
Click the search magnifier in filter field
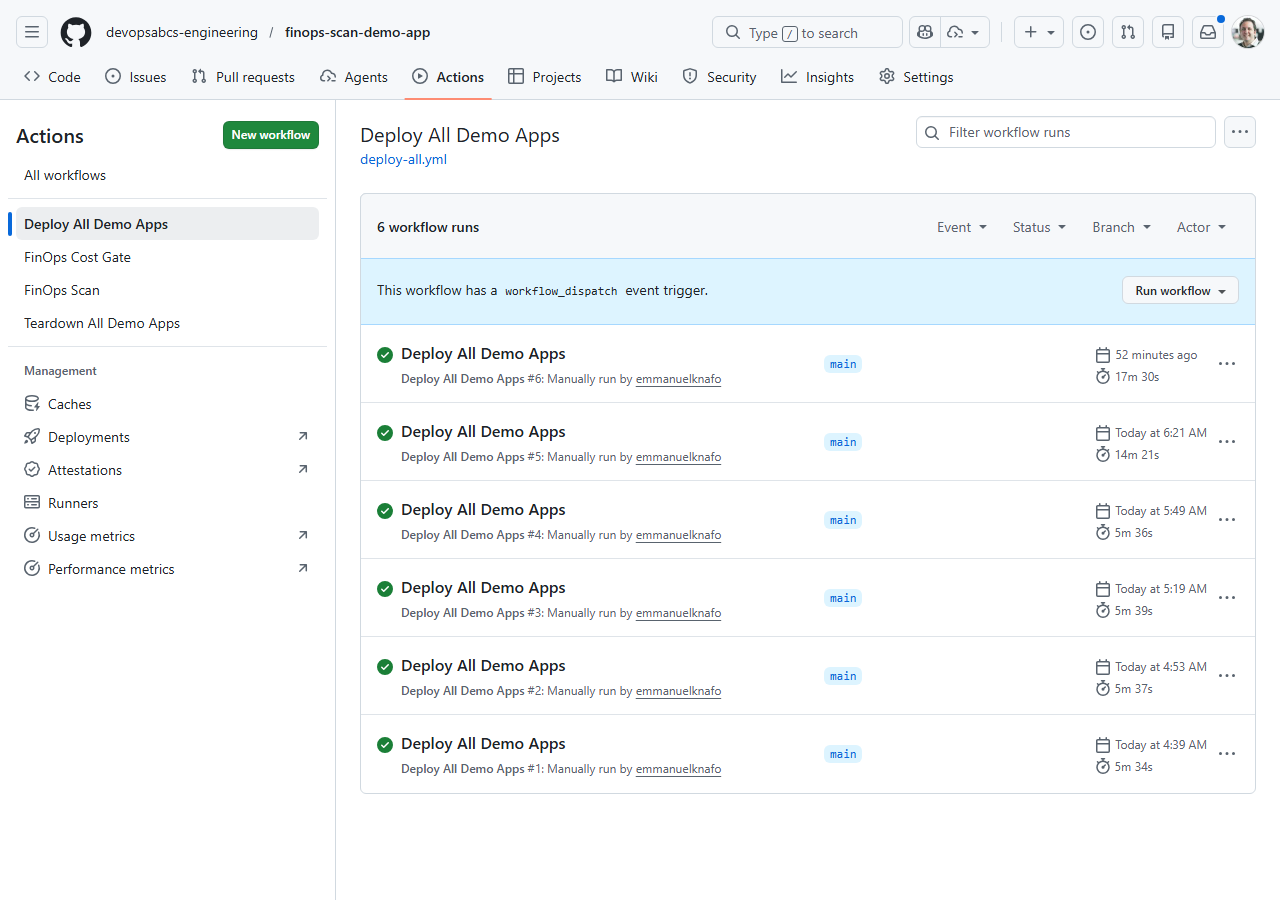tap(931, 132)
